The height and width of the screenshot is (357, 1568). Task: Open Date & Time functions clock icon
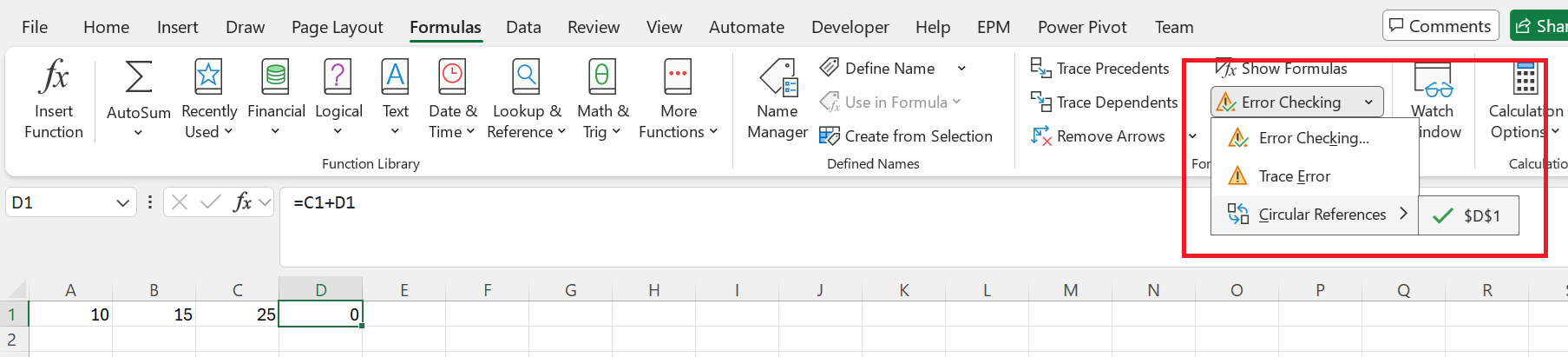pyautogui.click(x=452, y=76)
